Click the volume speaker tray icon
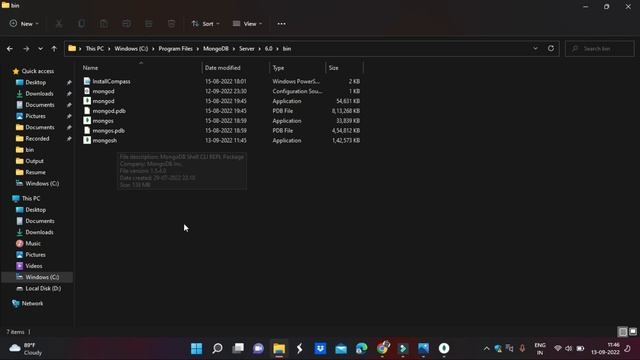Viewport: 640px width, 360px height. [x=569, y=349]
